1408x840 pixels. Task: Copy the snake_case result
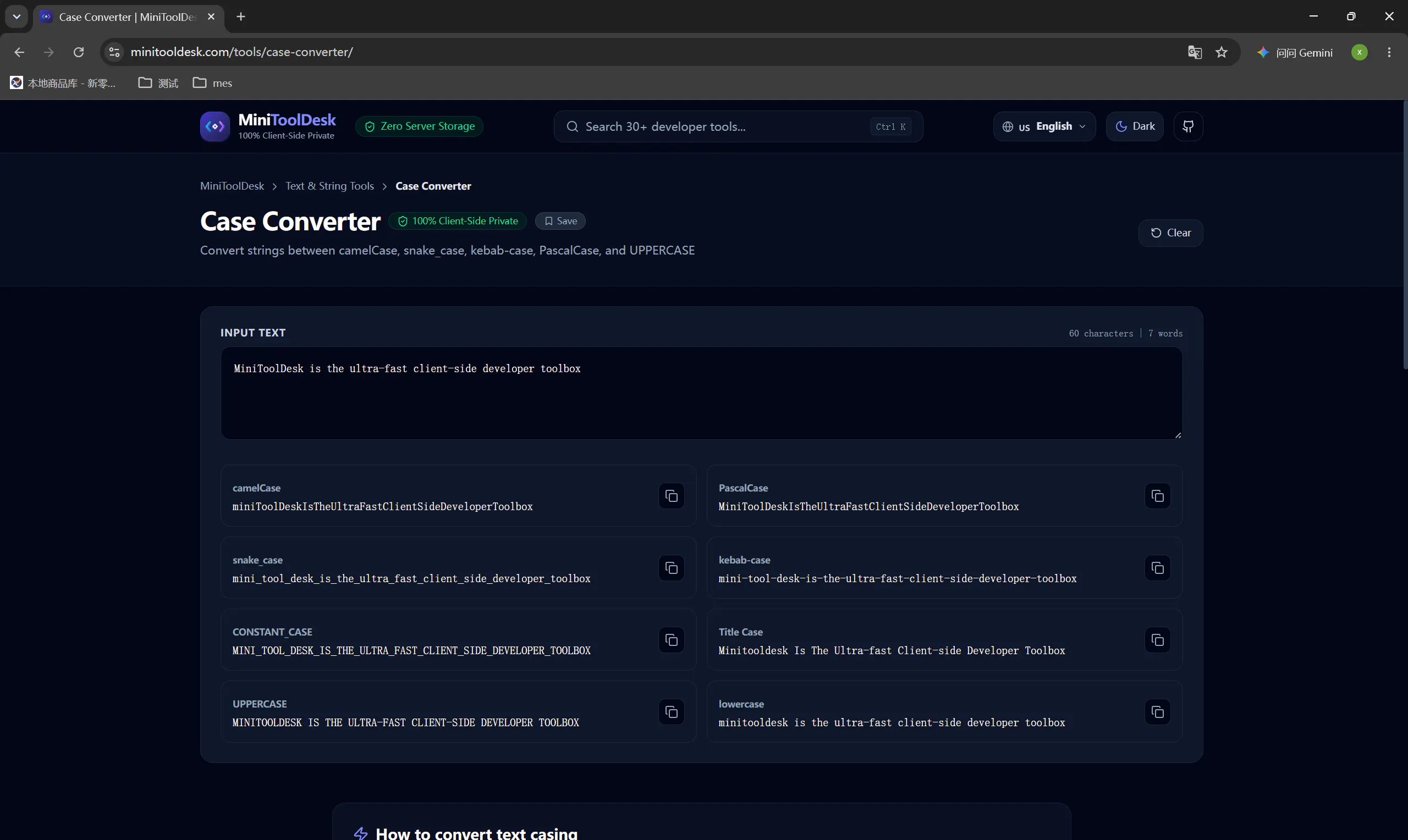(x=671, y=568)
